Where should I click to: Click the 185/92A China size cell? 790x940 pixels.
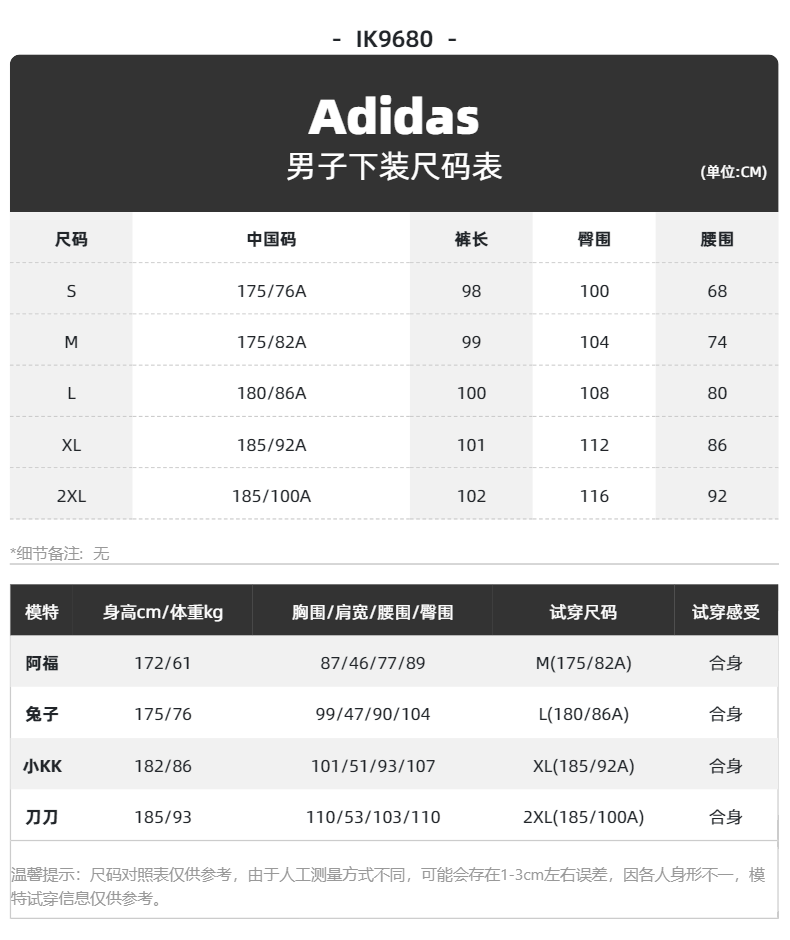(271, 445)
